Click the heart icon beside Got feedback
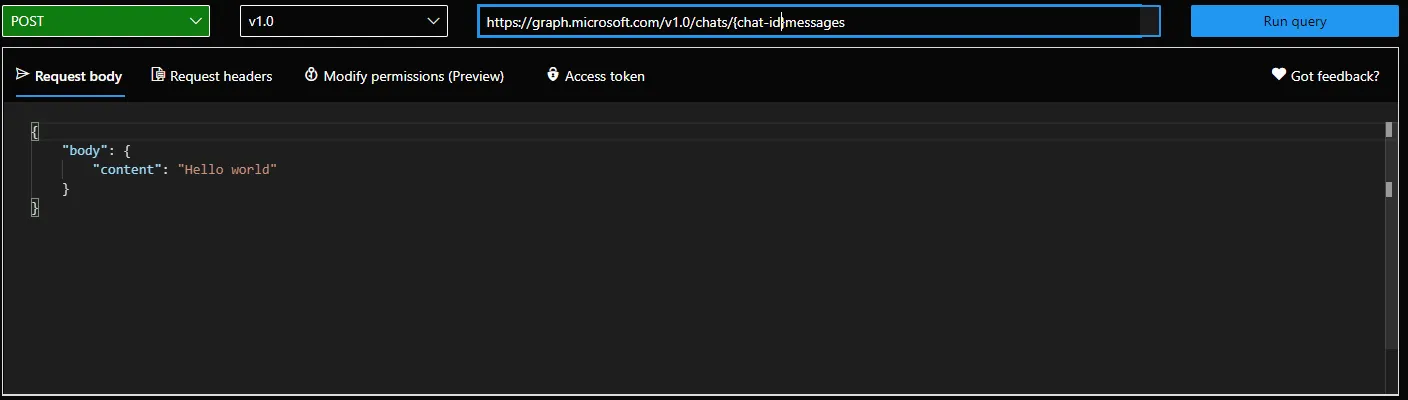1408x400 pixels. [x=1278, y=75]
